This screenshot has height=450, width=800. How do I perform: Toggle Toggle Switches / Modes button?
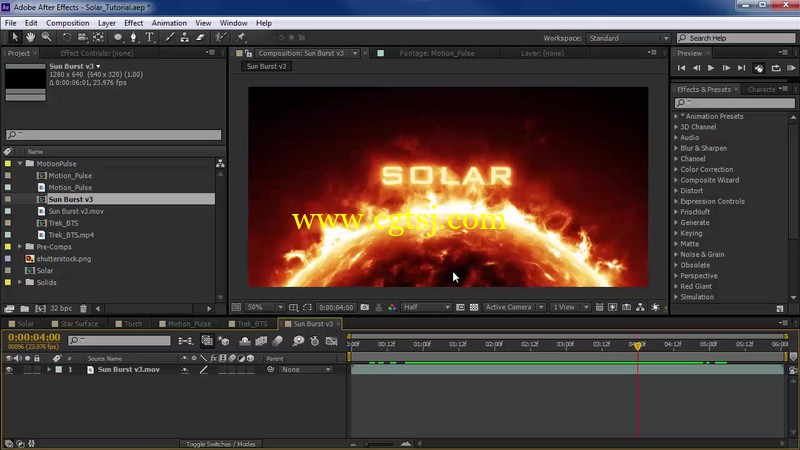pyautogui.click(x=220, y=444)
